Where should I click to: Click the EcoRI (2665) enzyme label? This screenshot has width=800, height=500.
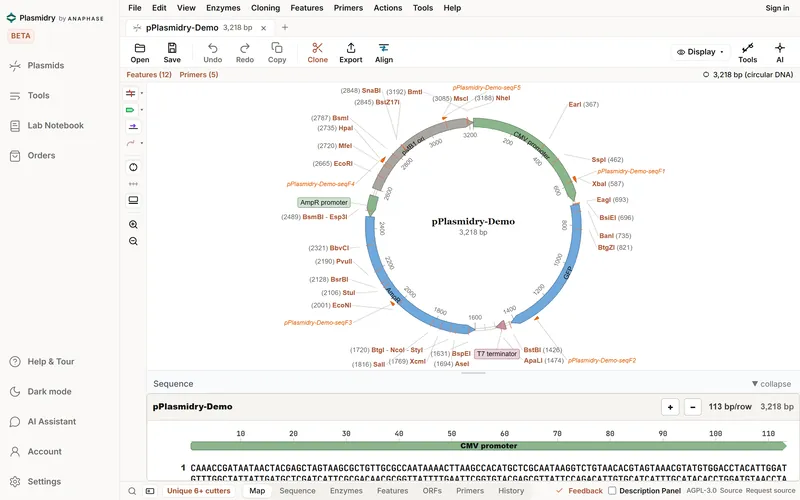333,164
